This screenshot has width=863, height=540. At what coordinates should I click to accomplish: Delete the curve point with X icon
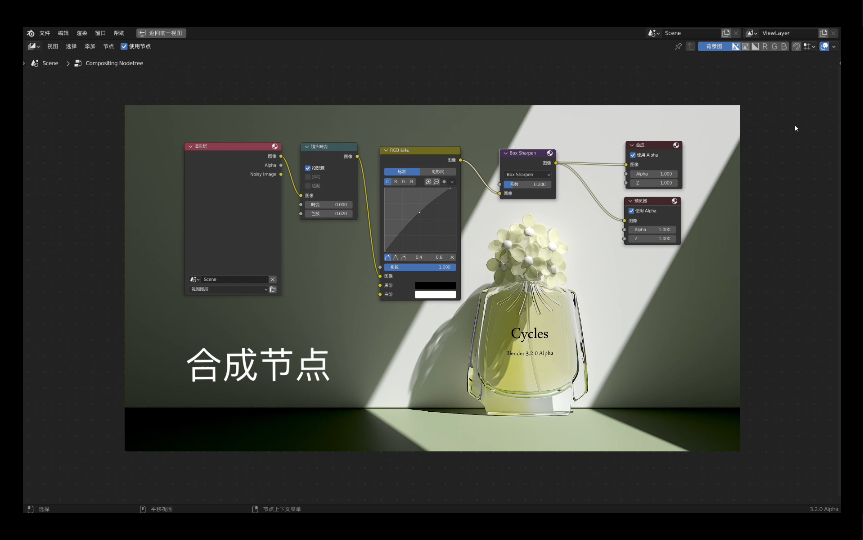(452, 258)
